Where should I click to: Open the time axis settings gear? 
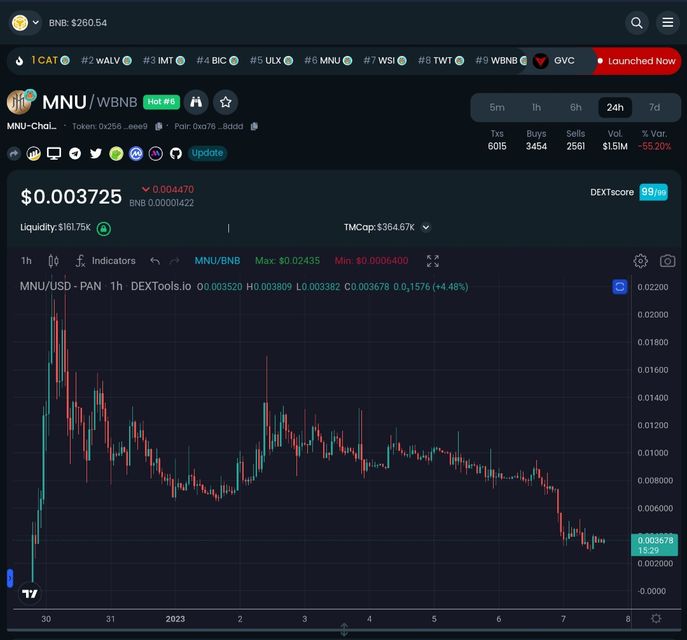[656, 619]
